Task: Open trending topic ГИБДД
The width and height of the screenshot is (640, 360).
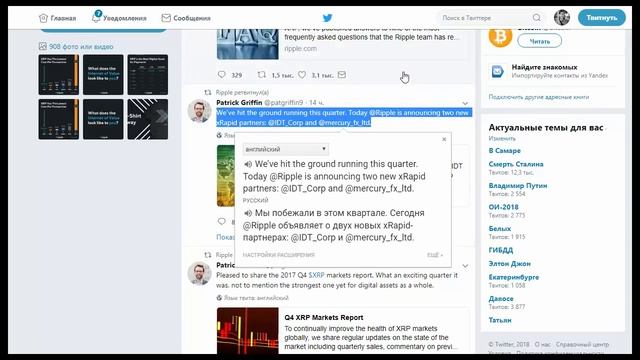Action: pyautogui.click(x=501, y=250)
